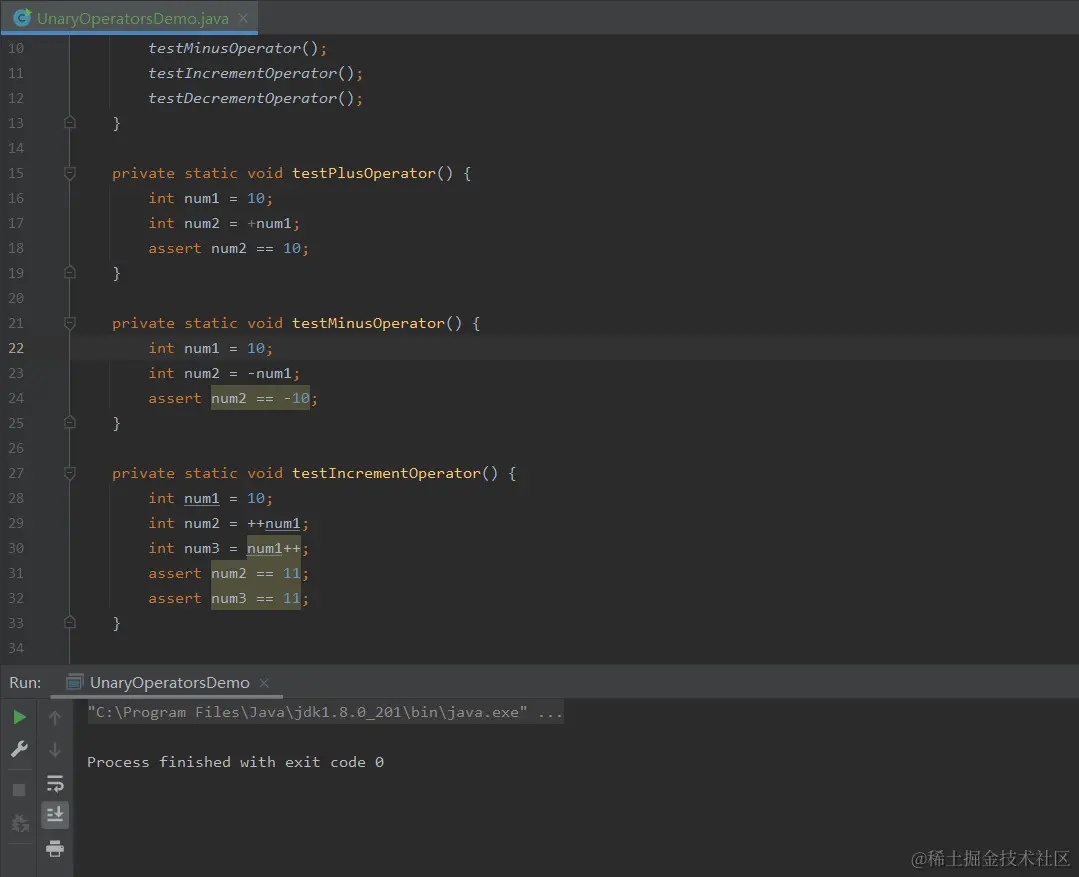Click 'int num2 = +num1;' on line 17
Image resolution: width=1079 pixels, height=877 pixels.
click(x=224, y=223)
